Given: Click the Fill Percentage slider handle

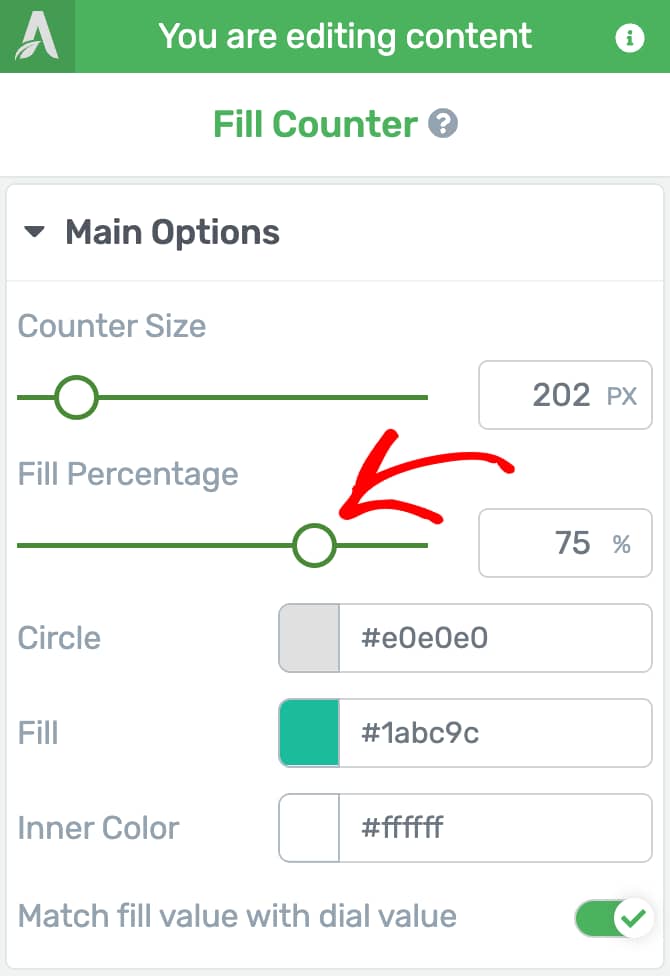Looking at the screenshot, I should (x=314, y=545).
